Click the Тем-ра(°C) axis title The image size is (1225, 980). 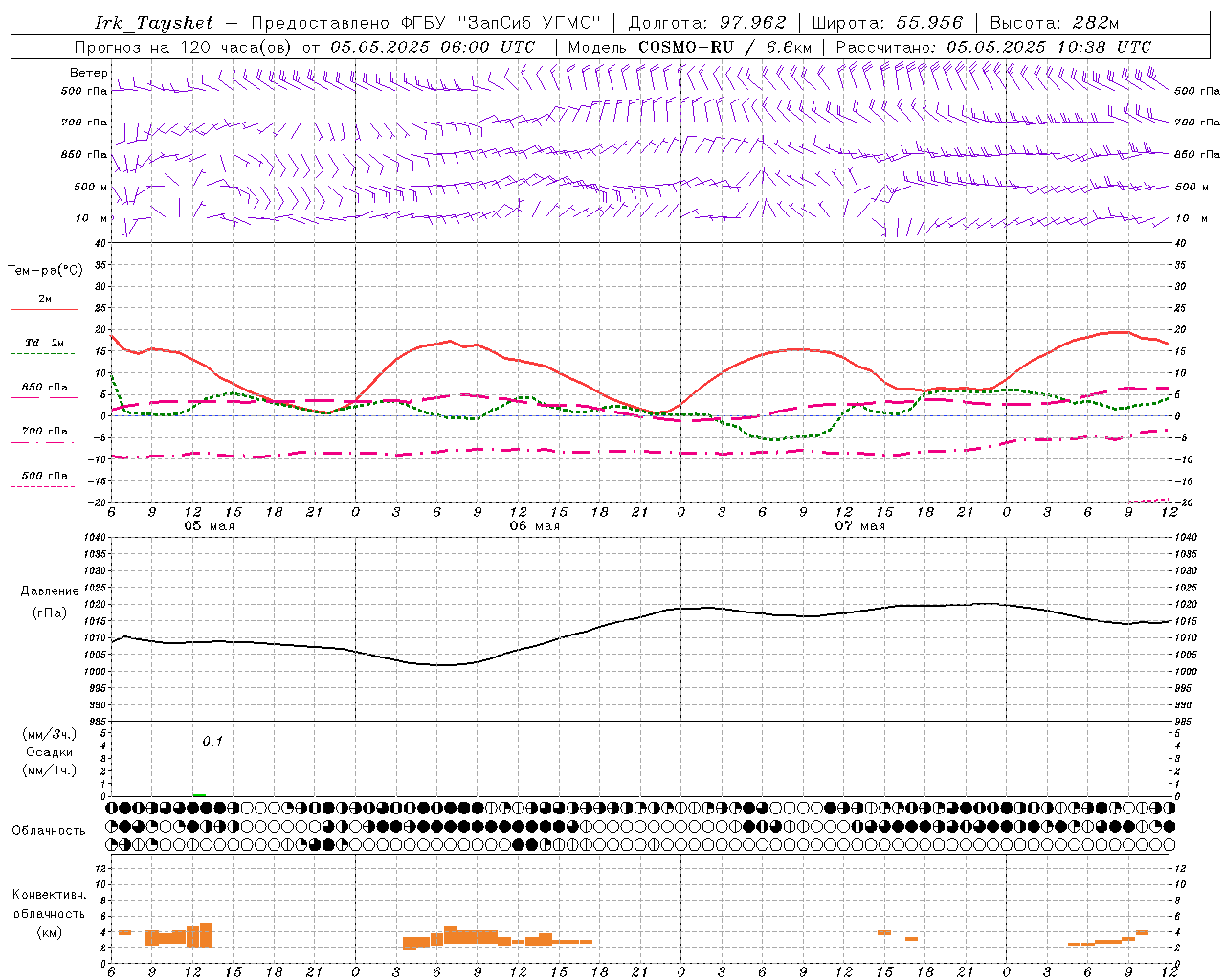45,271
